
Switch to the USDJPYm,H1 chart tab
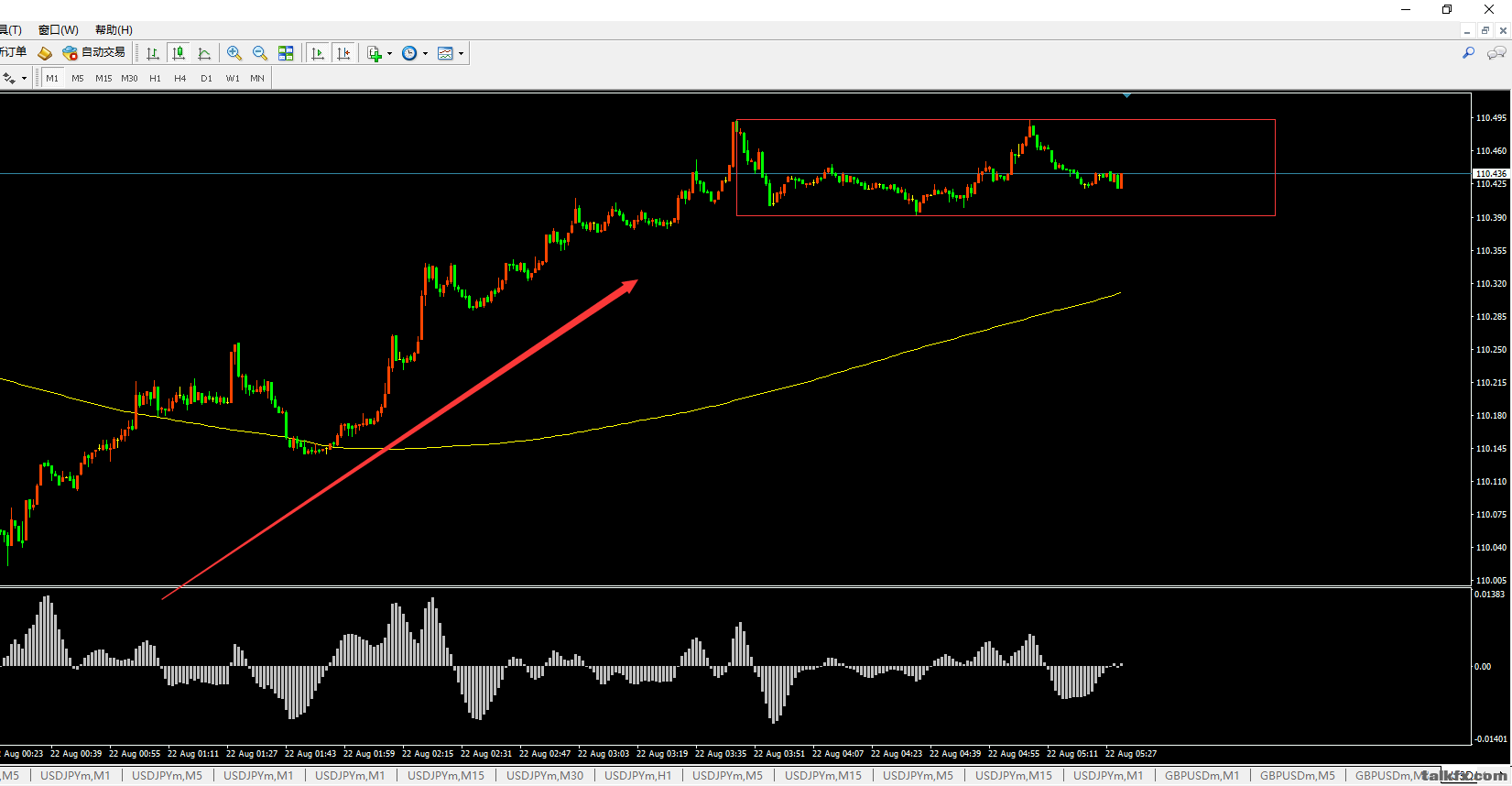click(638, 776)
